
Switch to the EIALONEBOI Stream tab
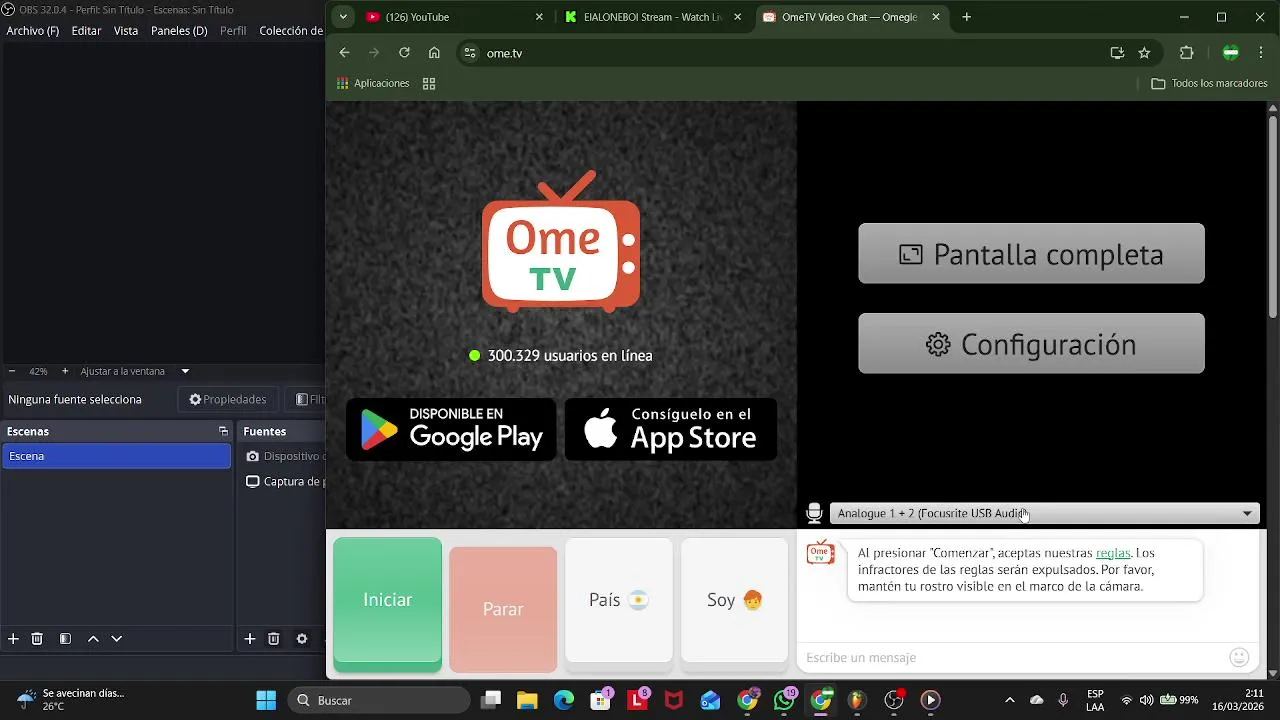(x=652, y=17)
